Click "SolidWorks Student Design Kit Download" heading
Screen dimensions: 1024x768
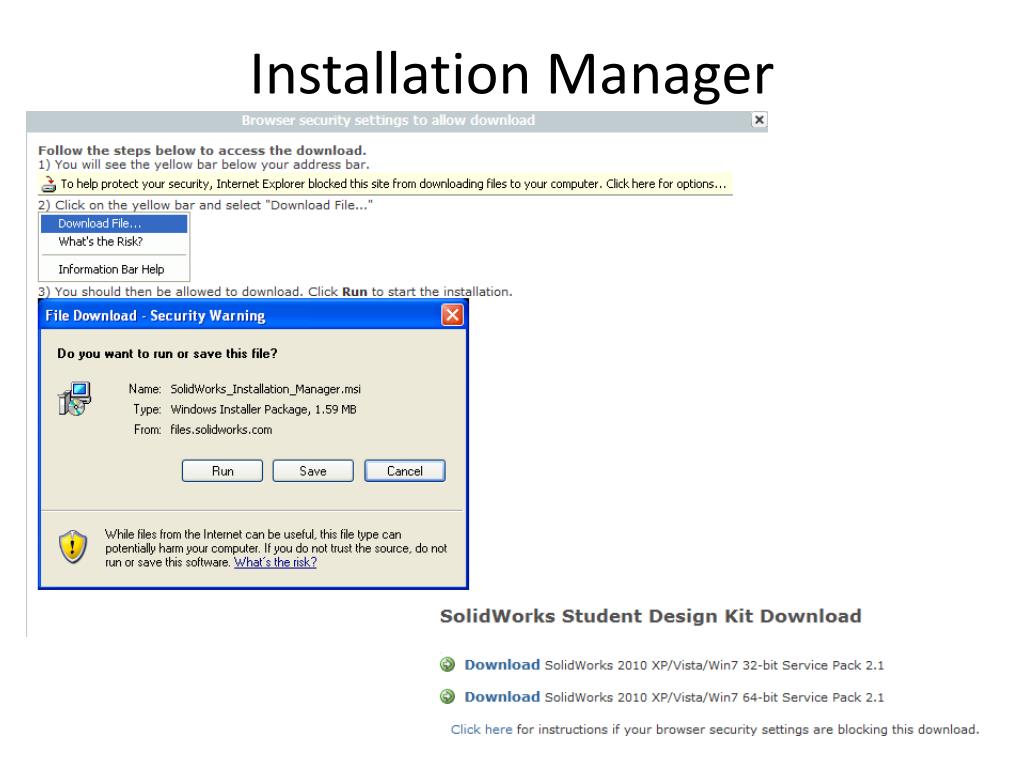click(x=650, y=616)
